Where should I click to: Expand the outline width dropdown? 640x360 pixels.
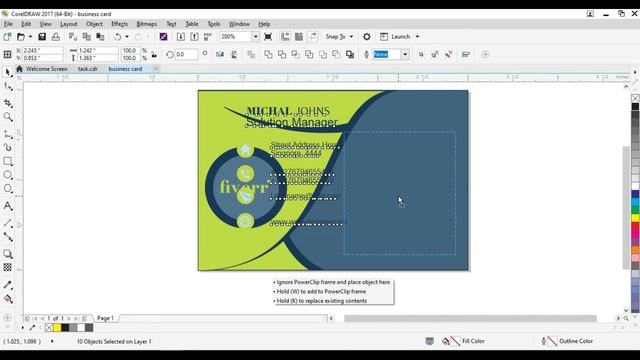(405, 54)
